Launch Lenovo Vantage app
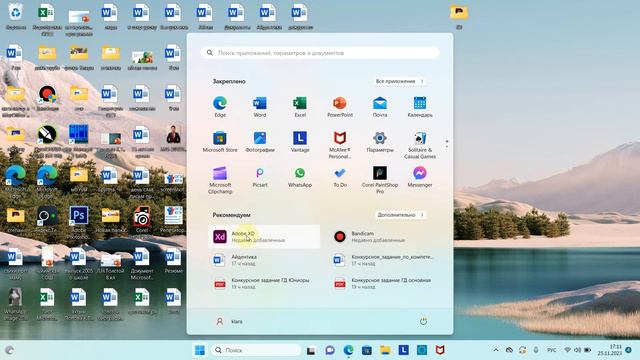 [x=300, y=142]
